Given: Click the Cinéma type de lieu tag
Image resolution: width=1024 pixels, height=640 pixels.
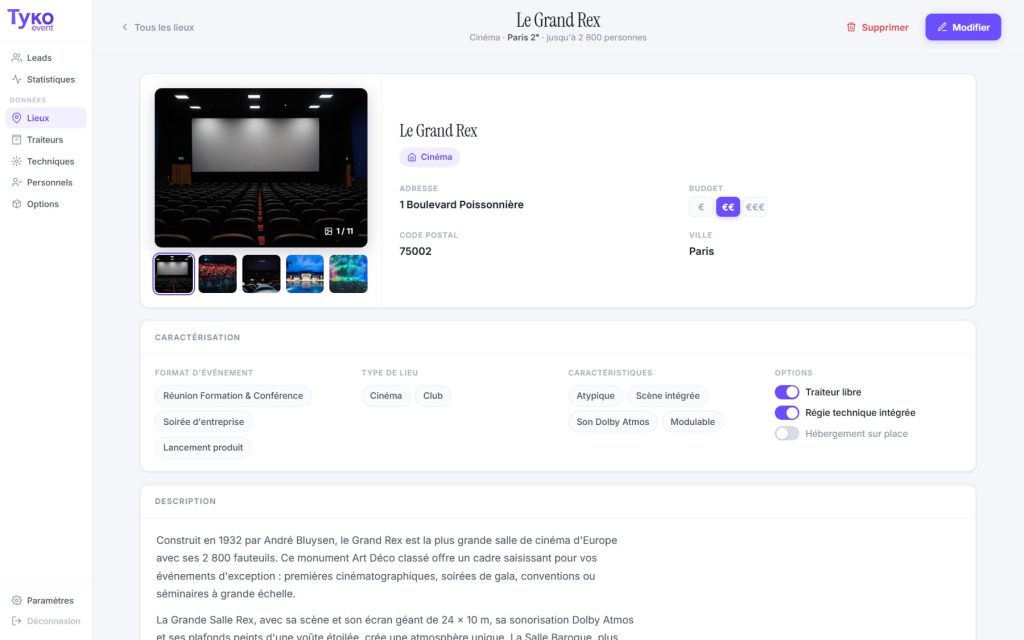Looking at the screenshot, I should 386,396.
